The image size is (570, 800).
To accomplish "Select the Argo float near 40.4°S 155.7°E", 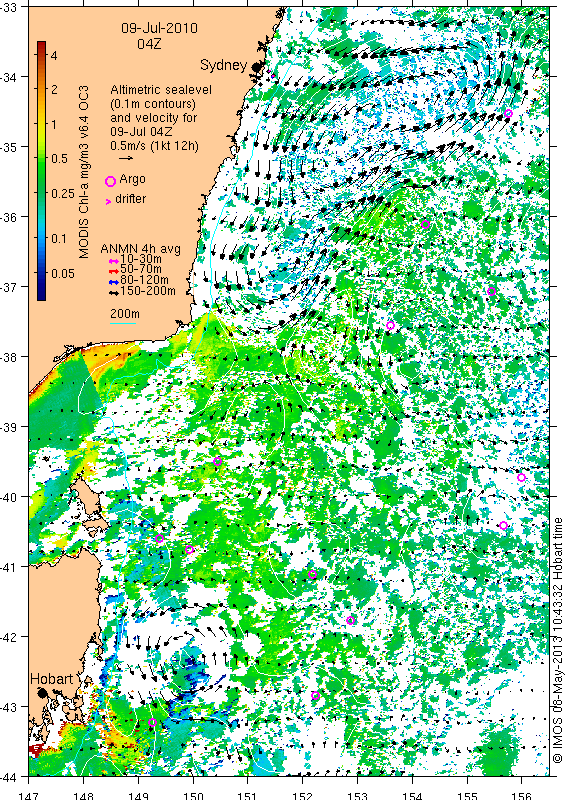I will click(503, 526).
